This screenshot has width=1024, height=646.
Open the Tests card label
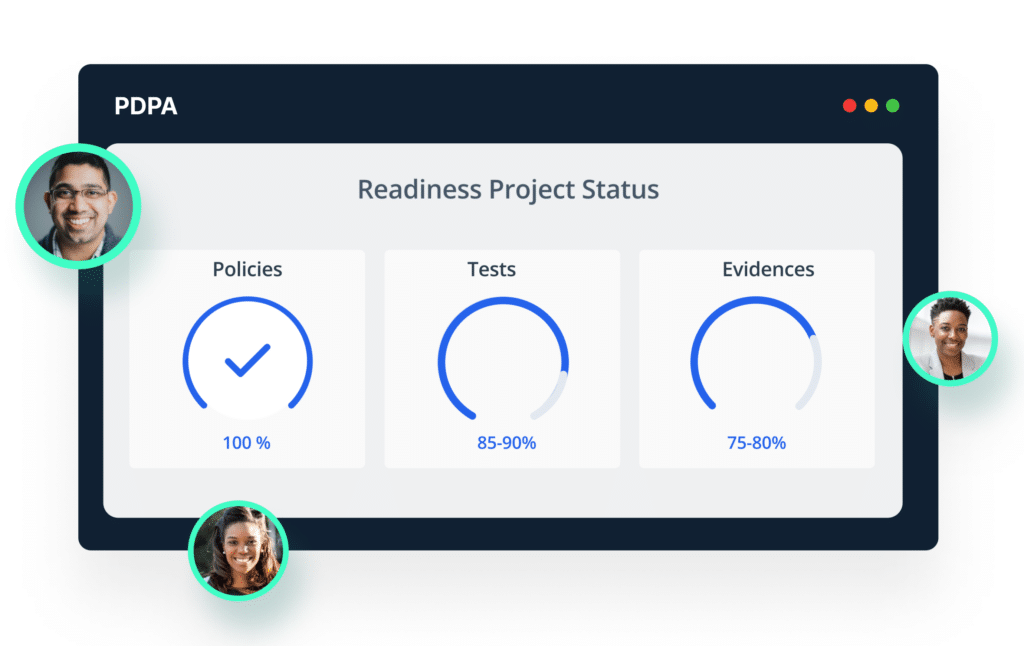tap(491, 269)
